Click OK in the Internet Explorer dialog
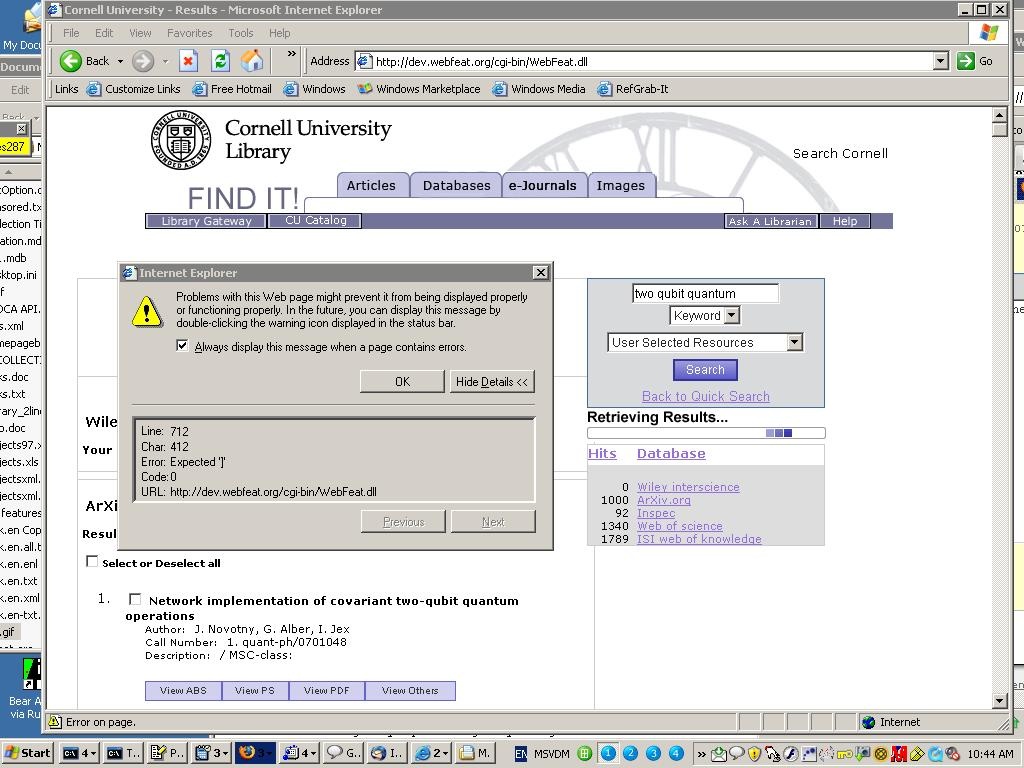The image size is (1024, 768). point(402,381)
